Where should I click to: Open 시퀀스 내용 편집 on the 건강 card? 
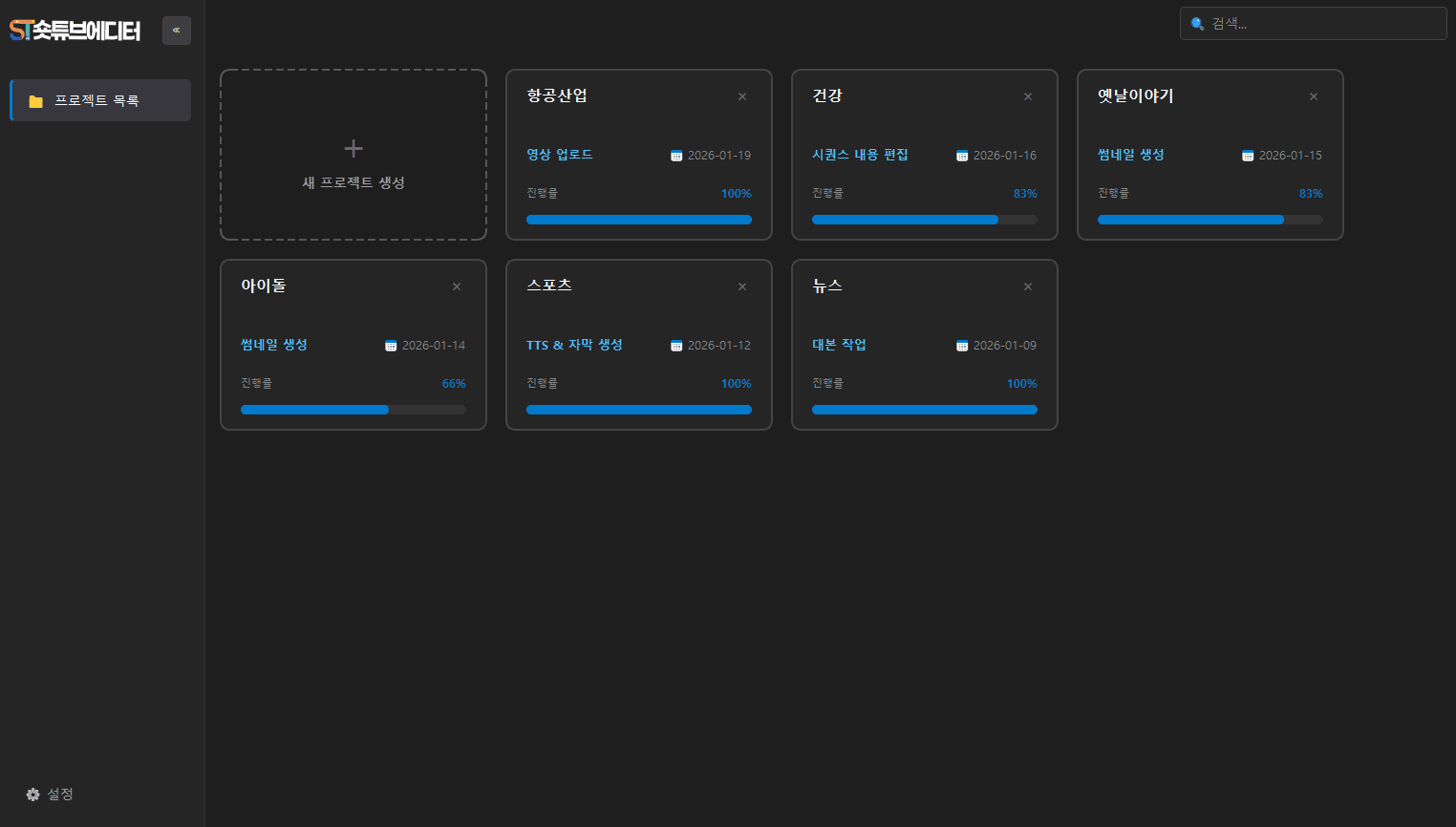(860, 155)
